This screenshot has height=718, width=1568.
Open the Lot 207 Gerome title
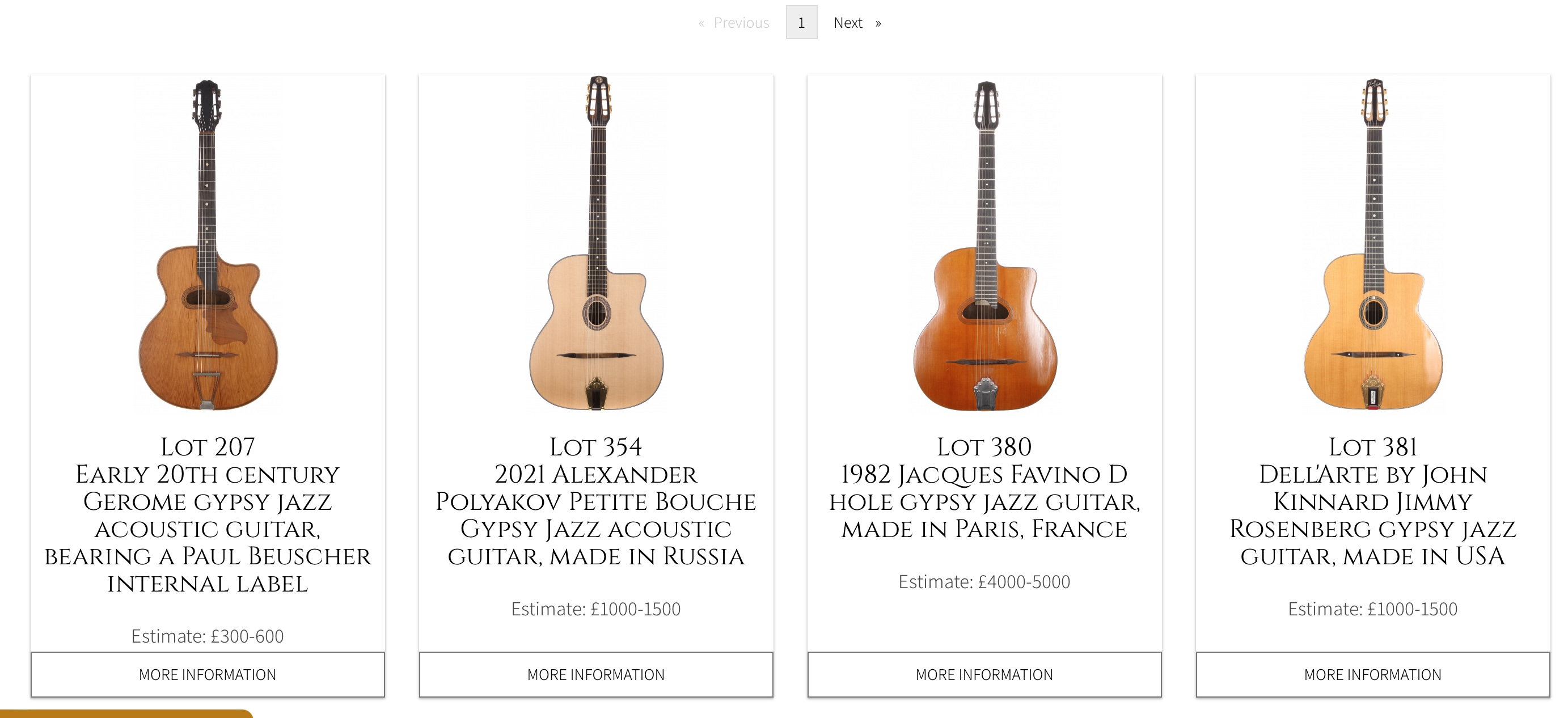tap(208, 514)
